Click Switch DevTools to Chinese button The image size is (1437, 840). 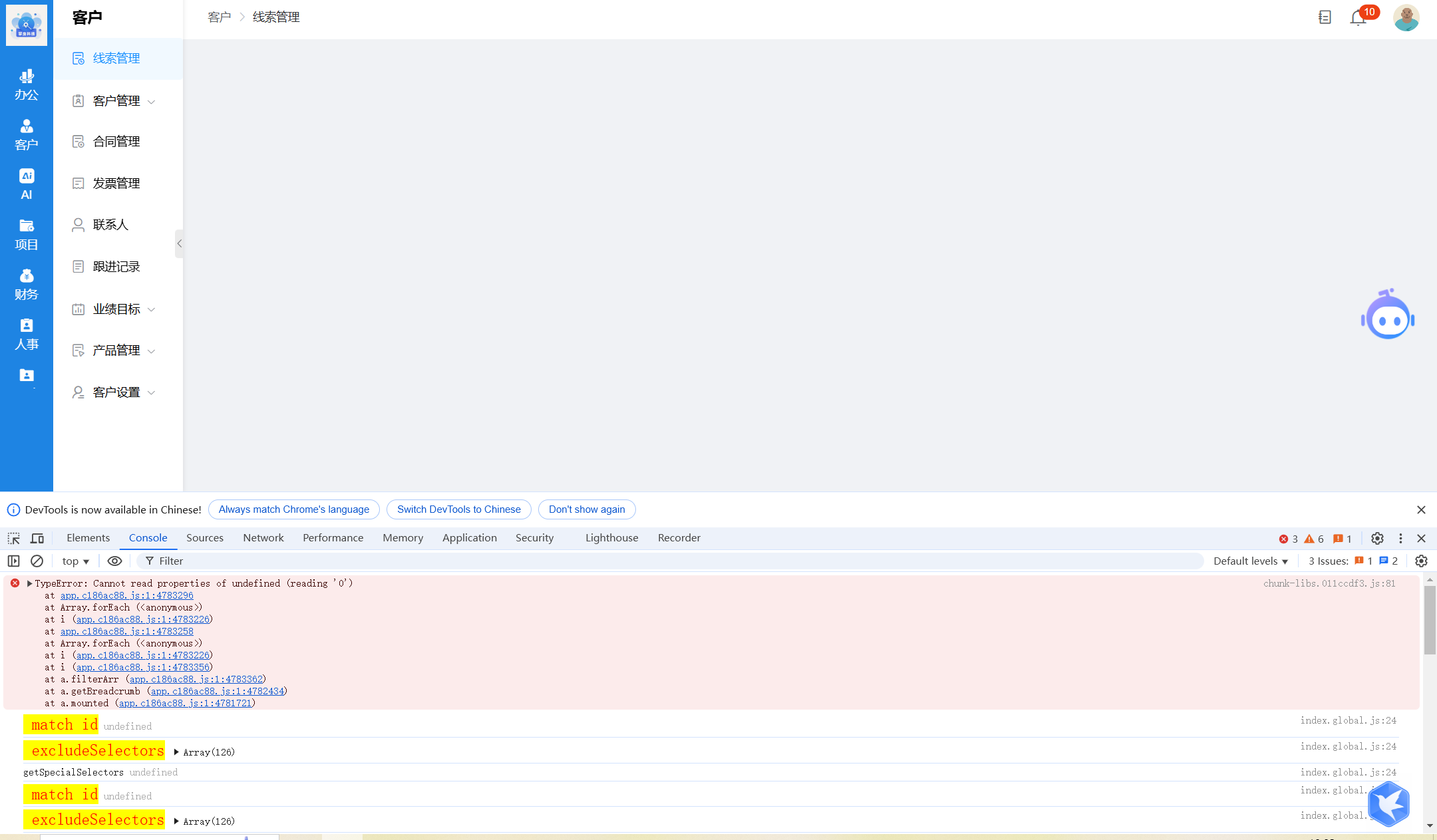point(458,509)
